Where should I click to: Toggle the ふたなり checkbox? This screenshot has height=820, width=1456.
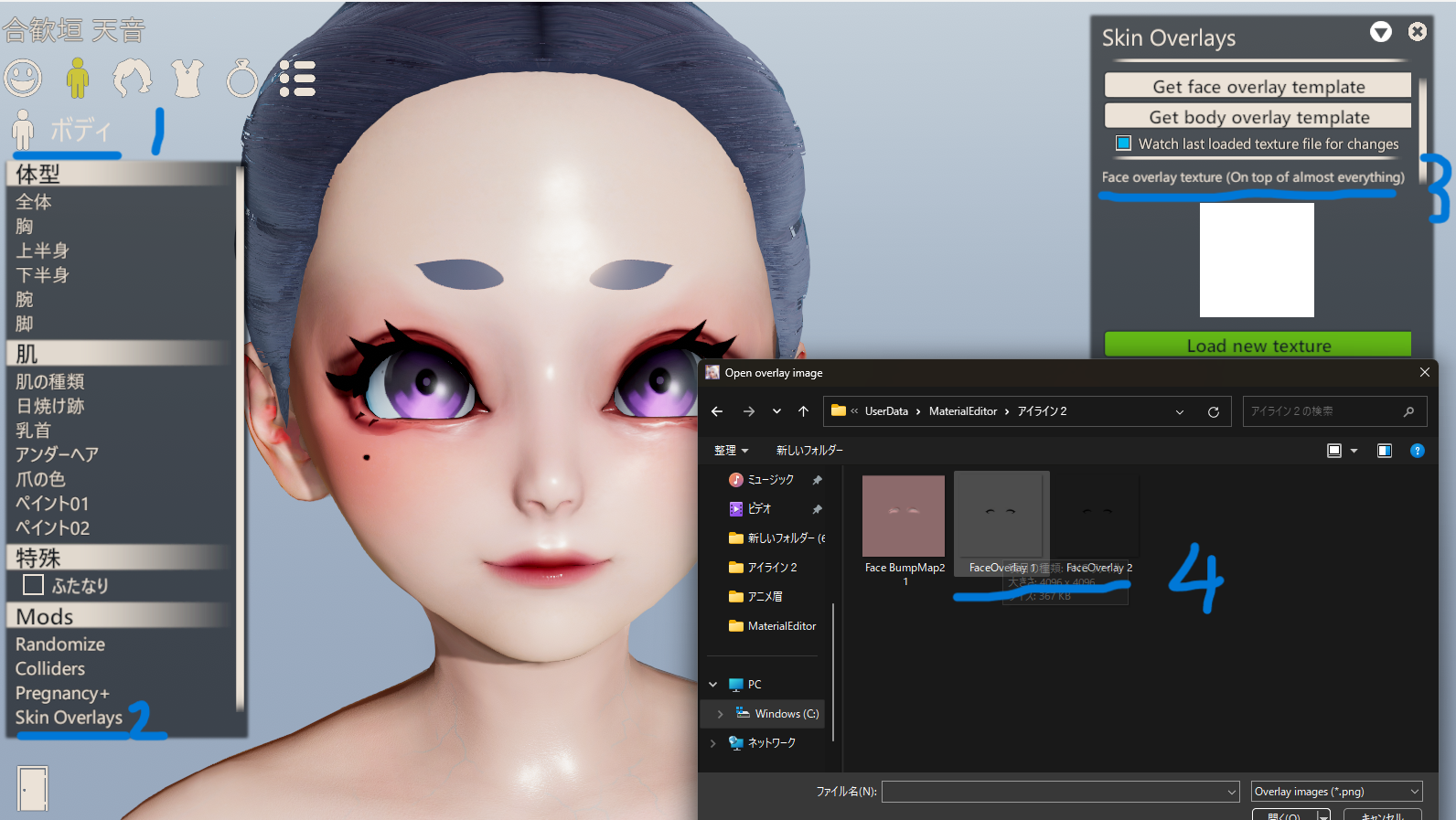point(34,585)
